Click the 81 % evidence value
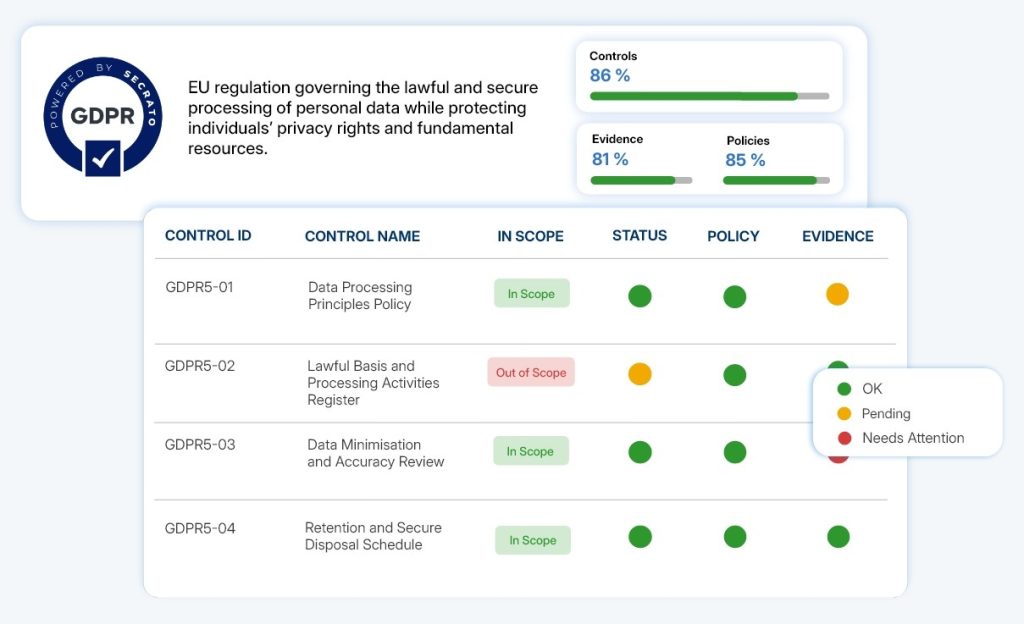The height and width of the screenshot is (624, 1024). tap(610, 159)
